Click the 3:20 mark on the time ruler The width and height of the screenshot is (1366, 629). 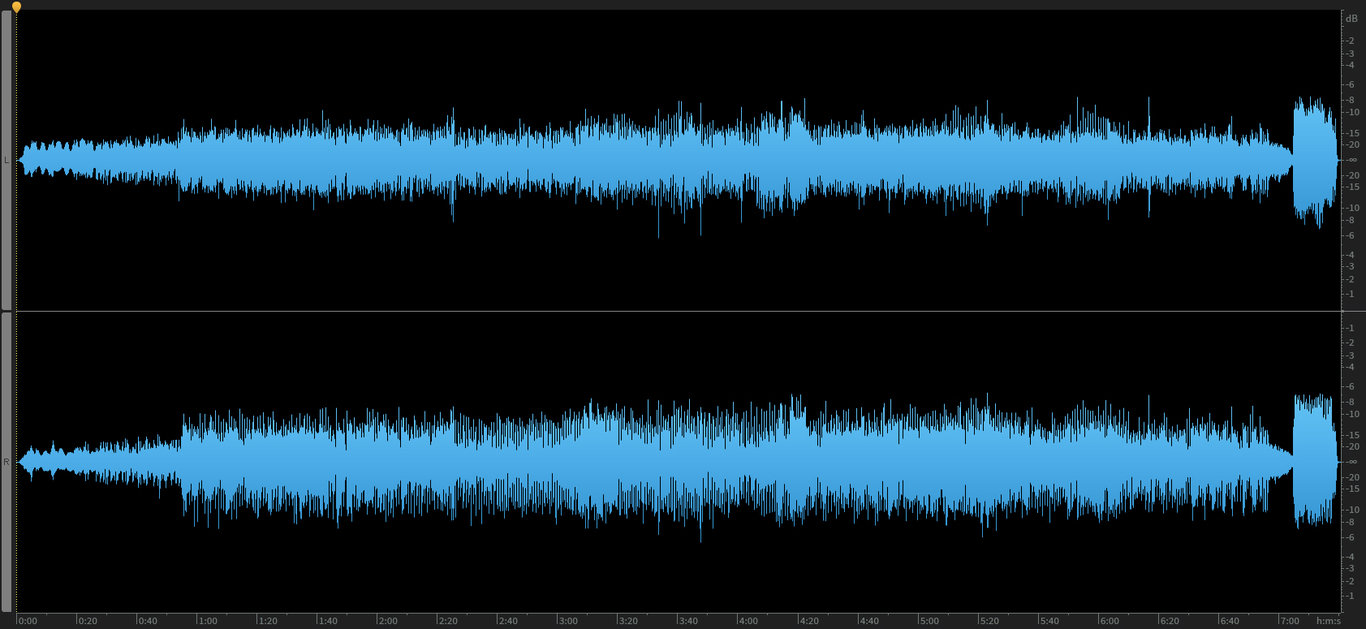pyautogui.click(x=628, y=621)
